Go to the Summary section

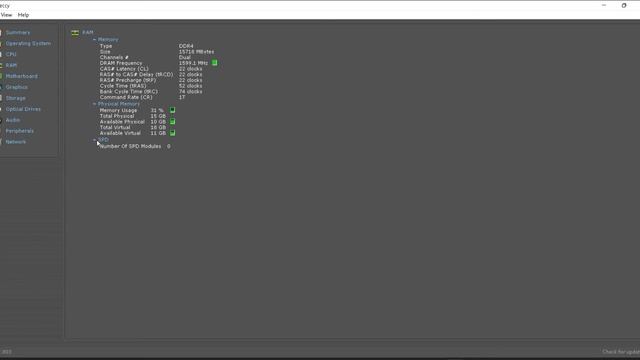(x=18, y=32)
